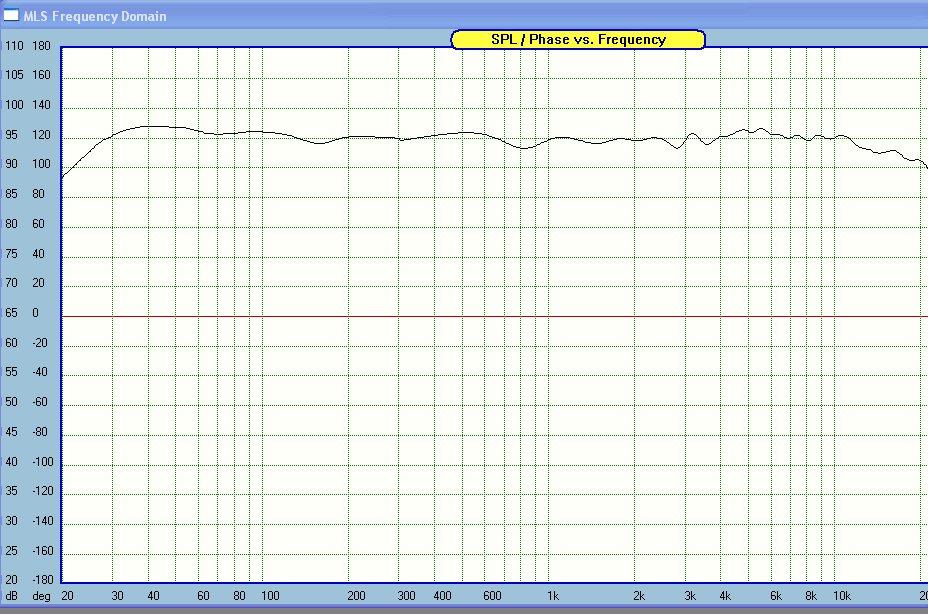This screenshot has width=928, height=614.
Task: Click the 2k frequency axis label
Action: click(639, 596)
